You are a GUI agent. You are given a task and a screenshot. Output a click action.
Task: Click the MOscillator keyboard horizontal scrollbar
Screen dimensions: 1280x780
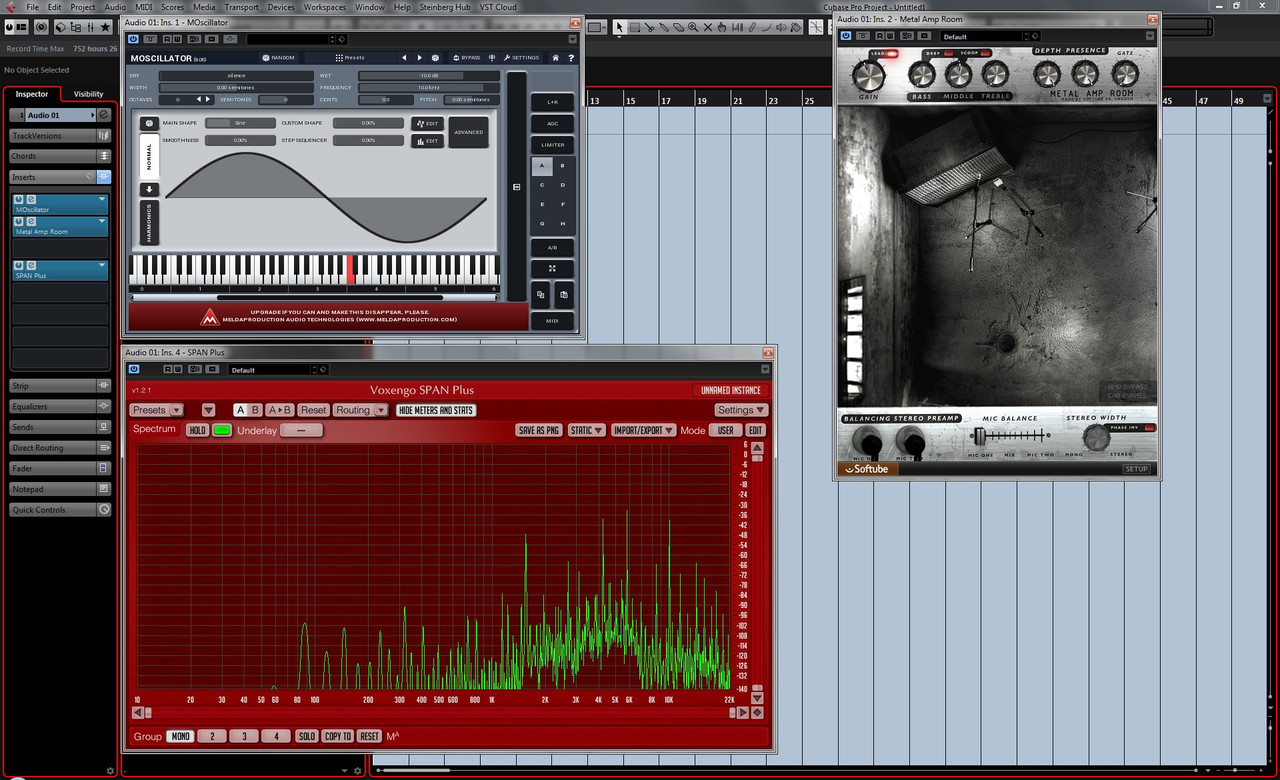[x=317, y=297]
